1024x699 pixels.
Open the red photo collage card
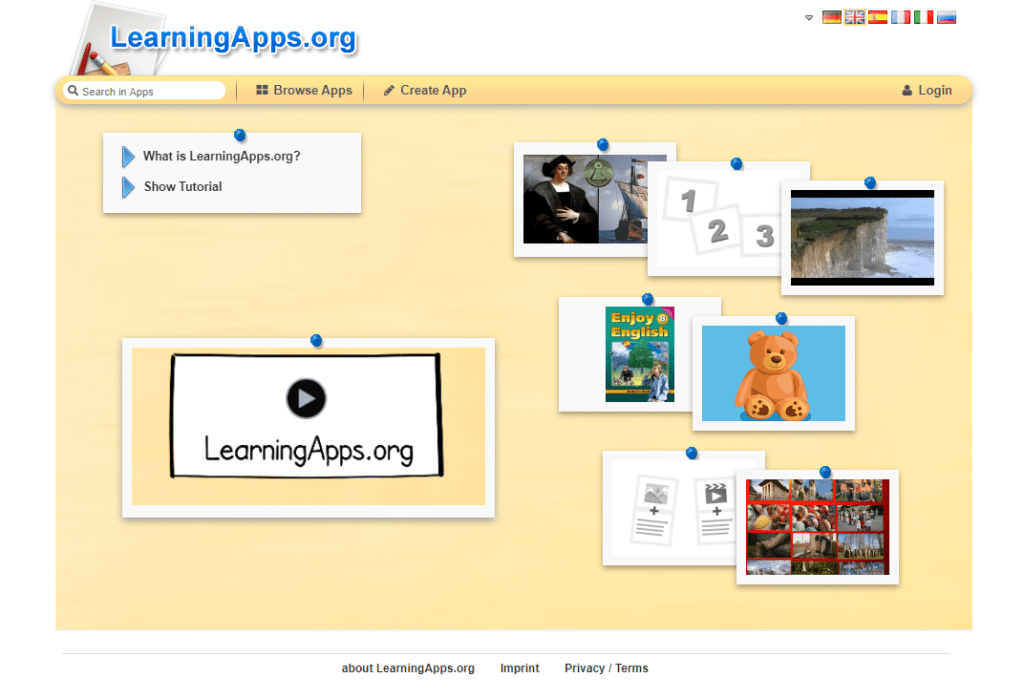click(x=818, y=527)
